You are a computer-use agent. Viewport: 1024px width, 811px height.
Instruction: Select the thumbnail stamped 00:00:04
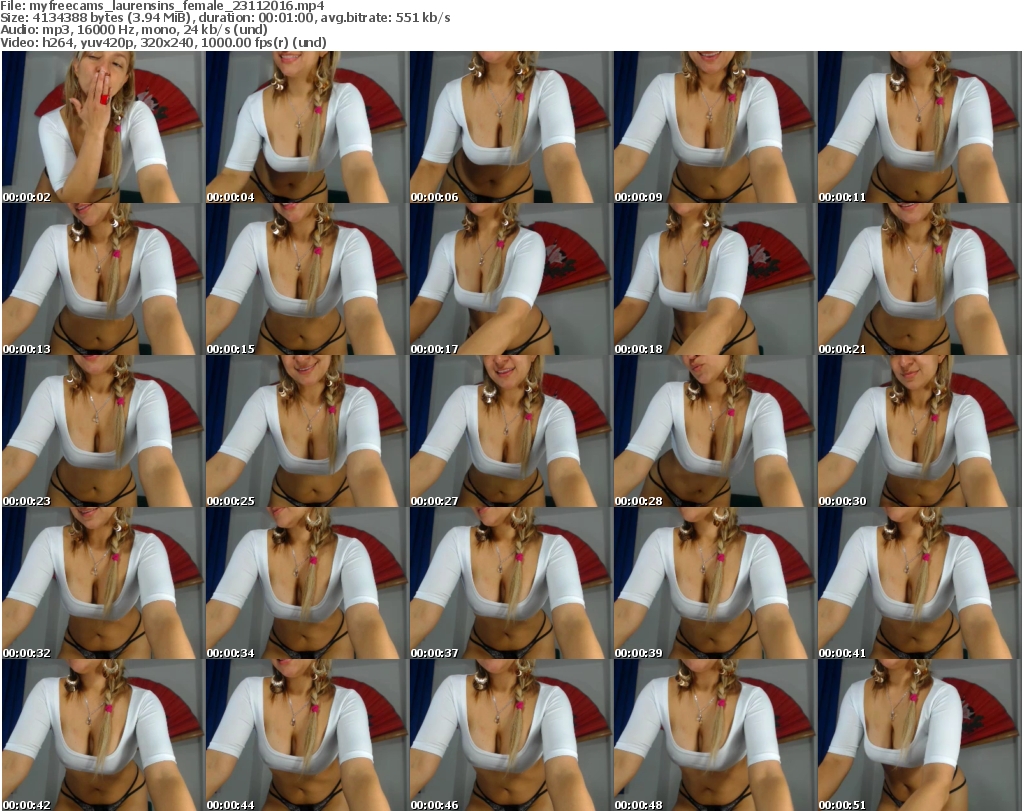(x=307, y=127)
